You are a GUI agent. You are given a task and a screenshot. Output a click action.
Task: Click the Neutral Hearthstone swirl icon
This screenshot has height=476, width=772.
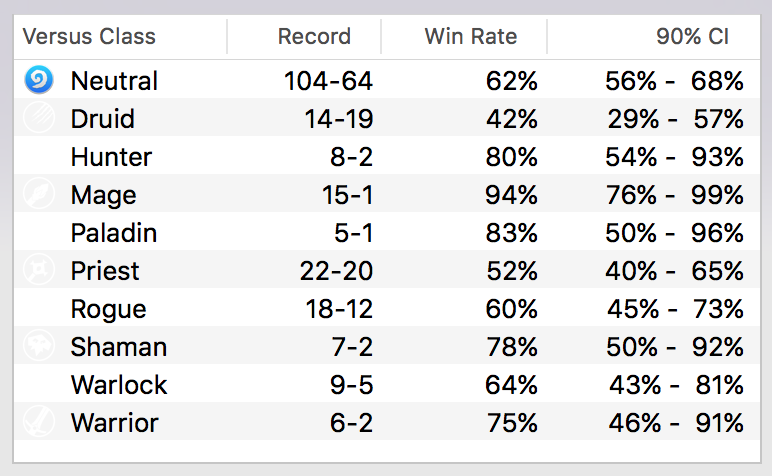[39, 80]
